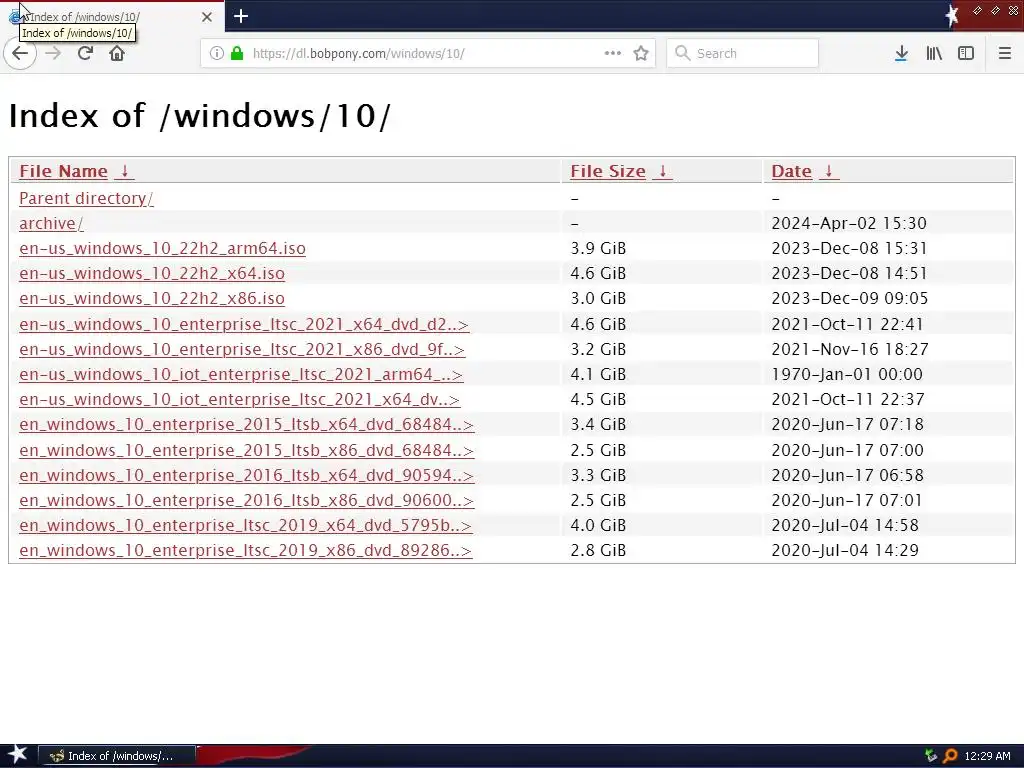Open iot_enterprise_ltsc_2021_x64_dv link

(x=239, y=399)
